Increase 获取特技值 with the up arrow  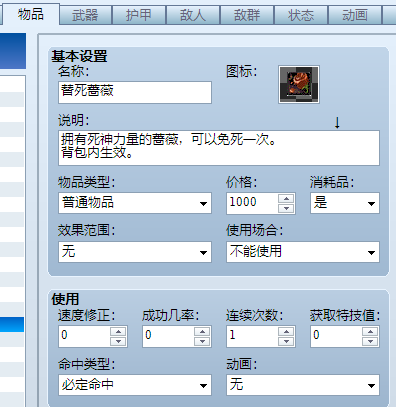click(x=370, y=331)
